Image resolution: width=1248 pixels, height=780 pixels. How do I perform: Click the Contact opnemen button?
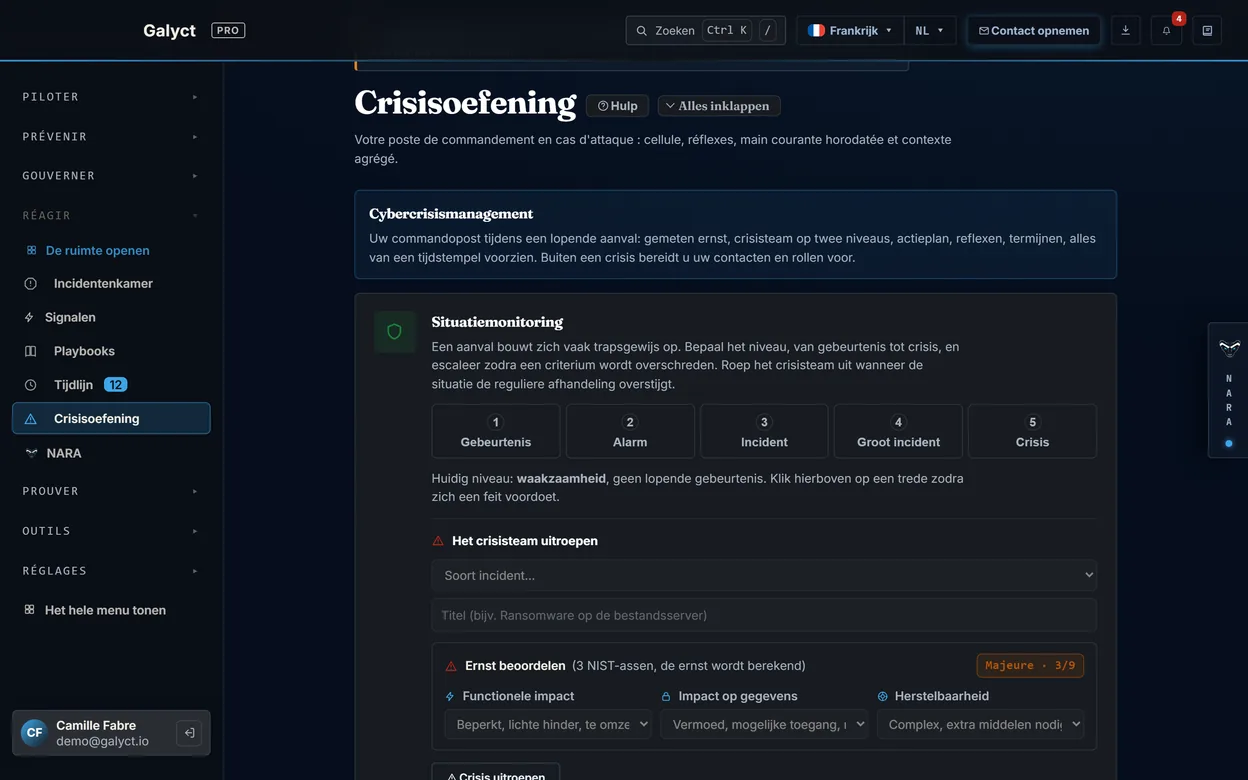pyautogui.click(x=1034, y=31)
